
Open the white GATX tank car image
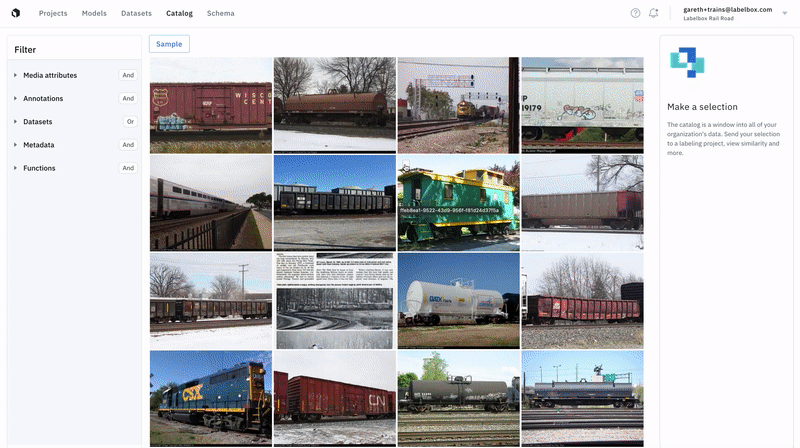click(x=459, y=301)
